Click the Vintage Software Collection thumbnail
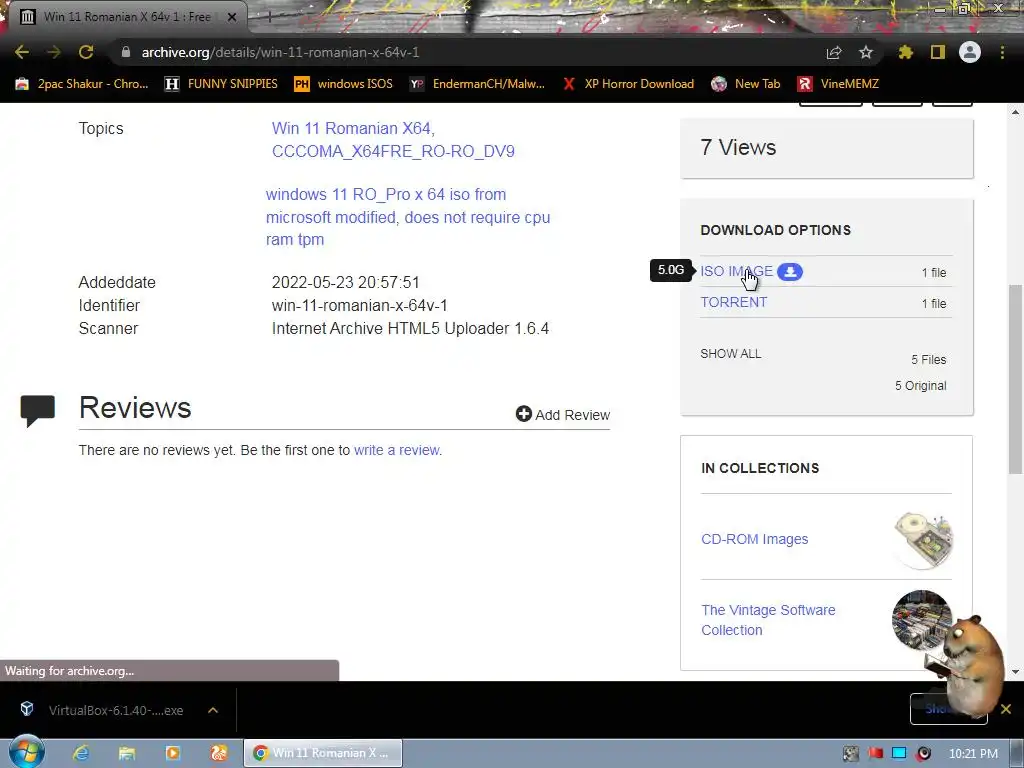 [921, 619]
